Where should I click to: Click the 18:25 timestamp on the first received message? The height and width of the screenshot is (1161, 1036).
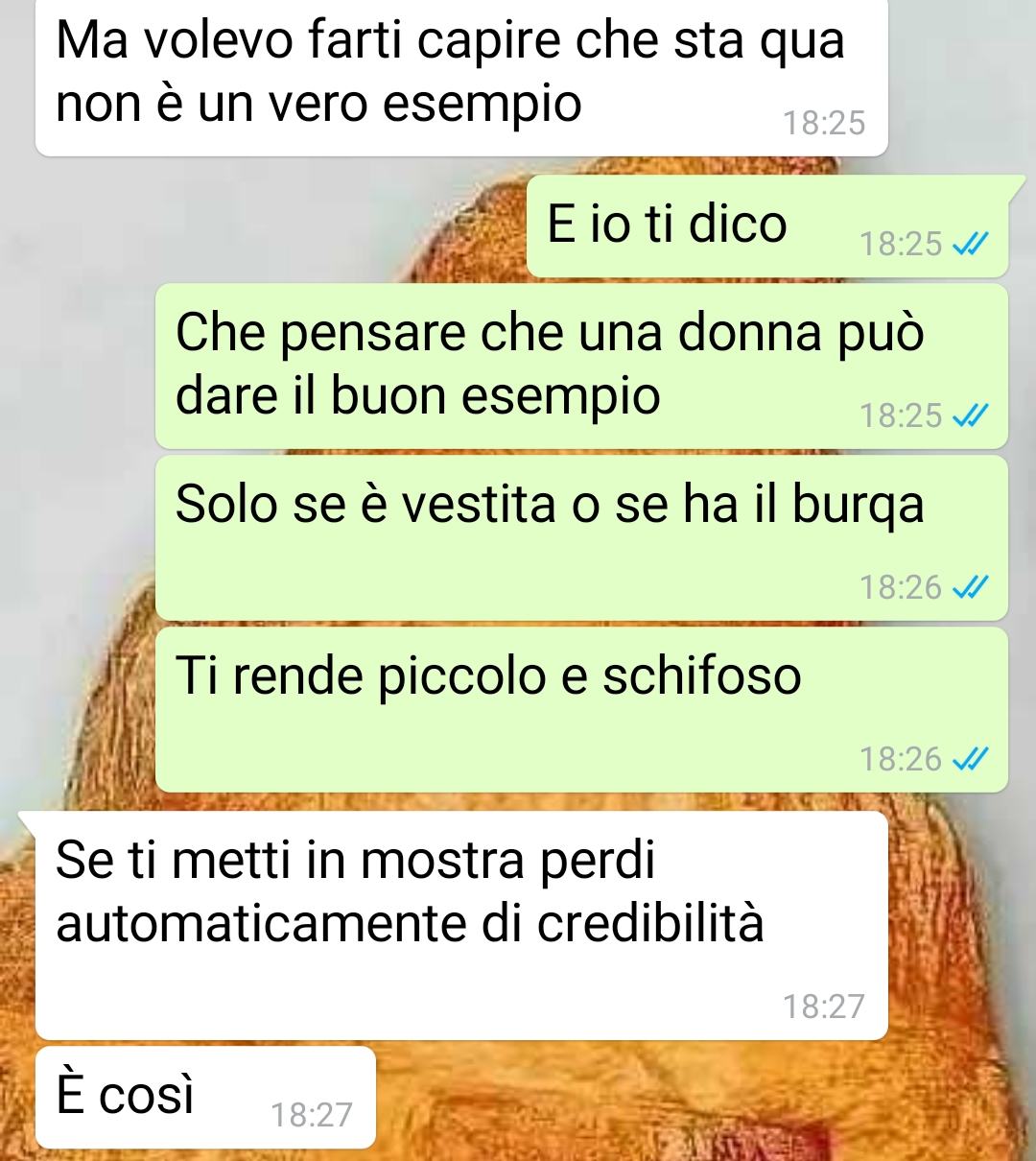[824, 124]
